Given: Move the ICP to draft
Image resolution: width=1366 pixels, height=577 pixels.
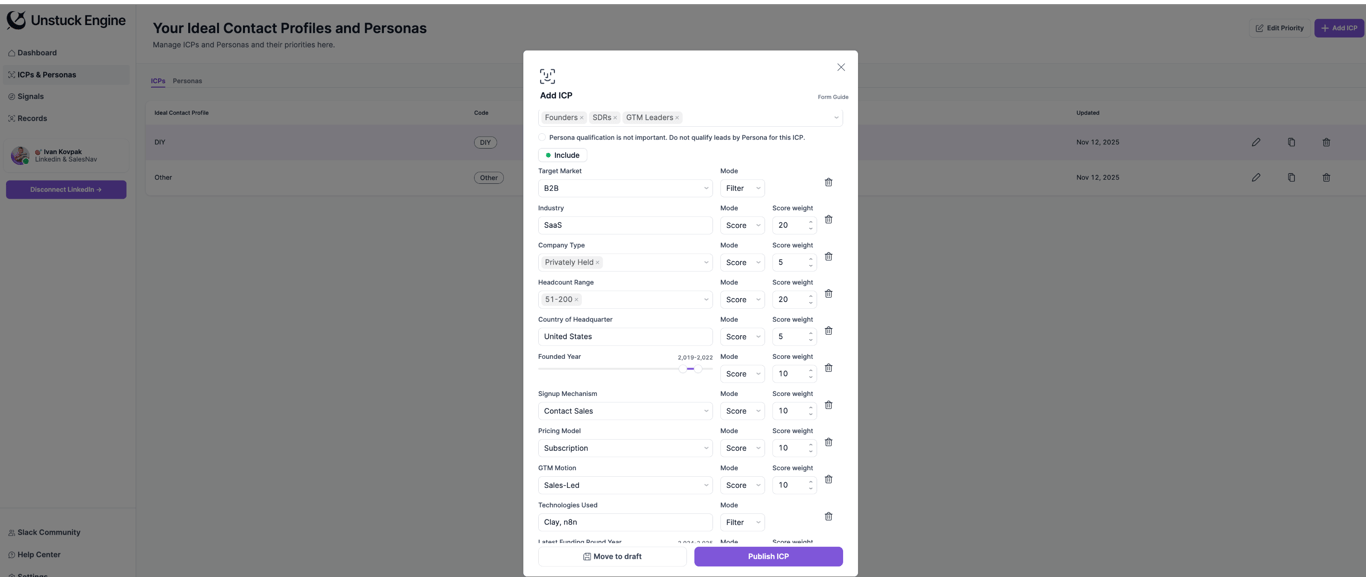Looking at the screenshot, I should (612, 557).
